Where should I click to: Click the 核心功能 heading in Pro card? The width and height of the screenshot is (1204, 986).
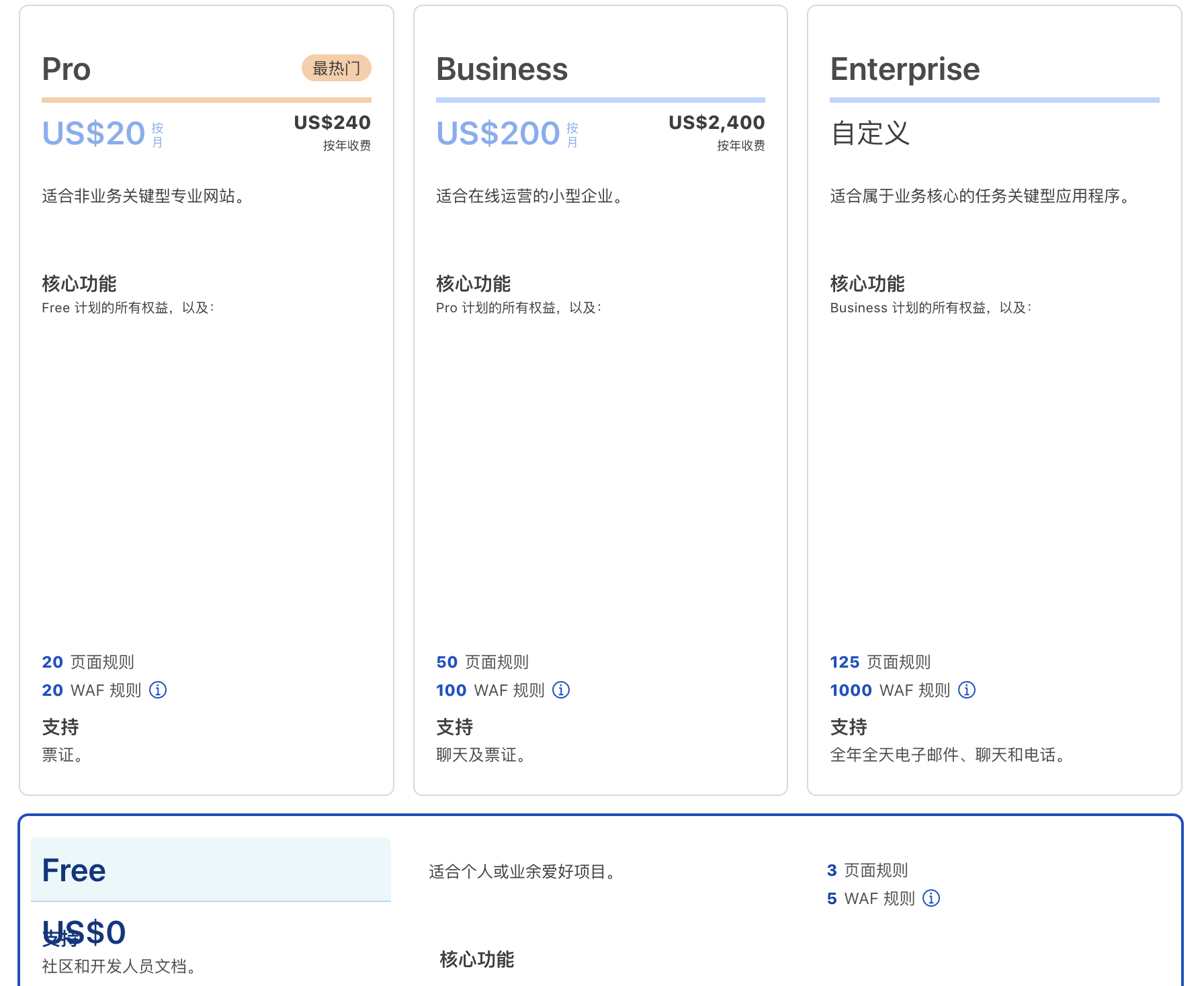pyautogui.click(x=79, y=283)
